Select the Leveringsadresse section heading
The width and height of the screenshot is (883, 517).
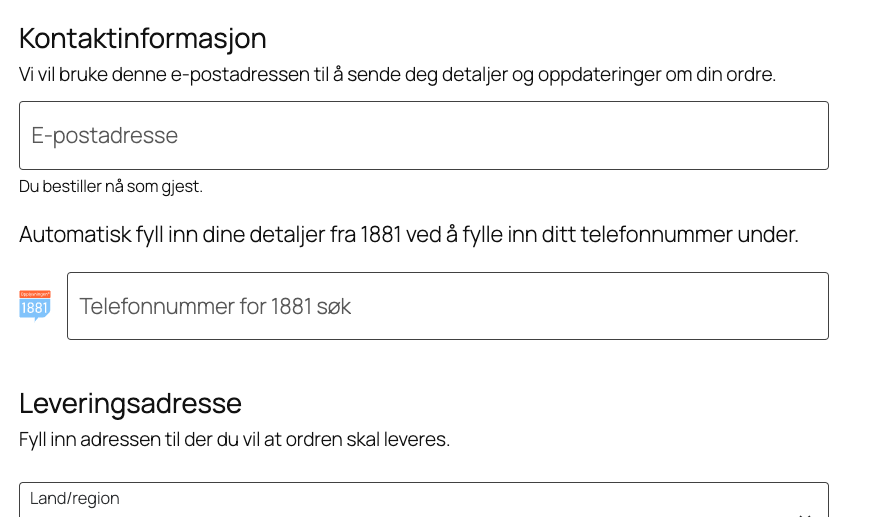tap(130, 404)
